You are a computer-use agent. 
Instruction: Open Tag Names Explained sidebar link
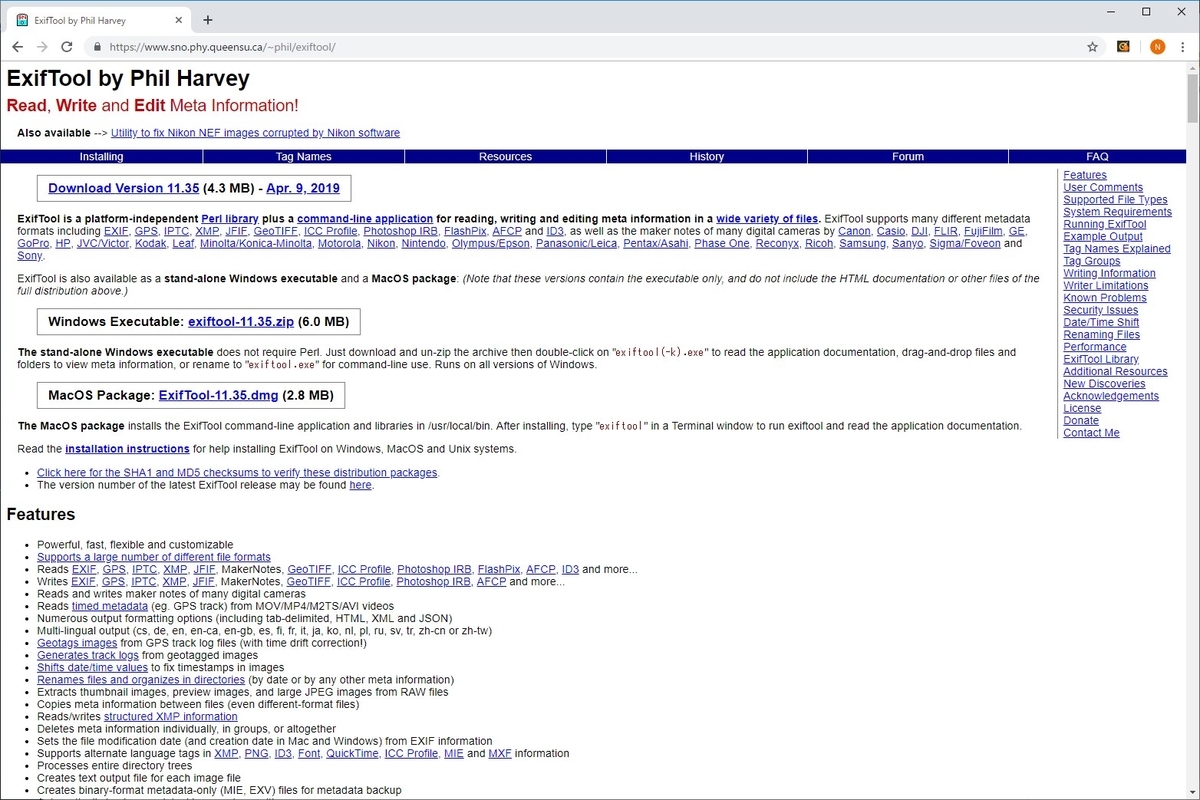click(x=1117, y=249)
